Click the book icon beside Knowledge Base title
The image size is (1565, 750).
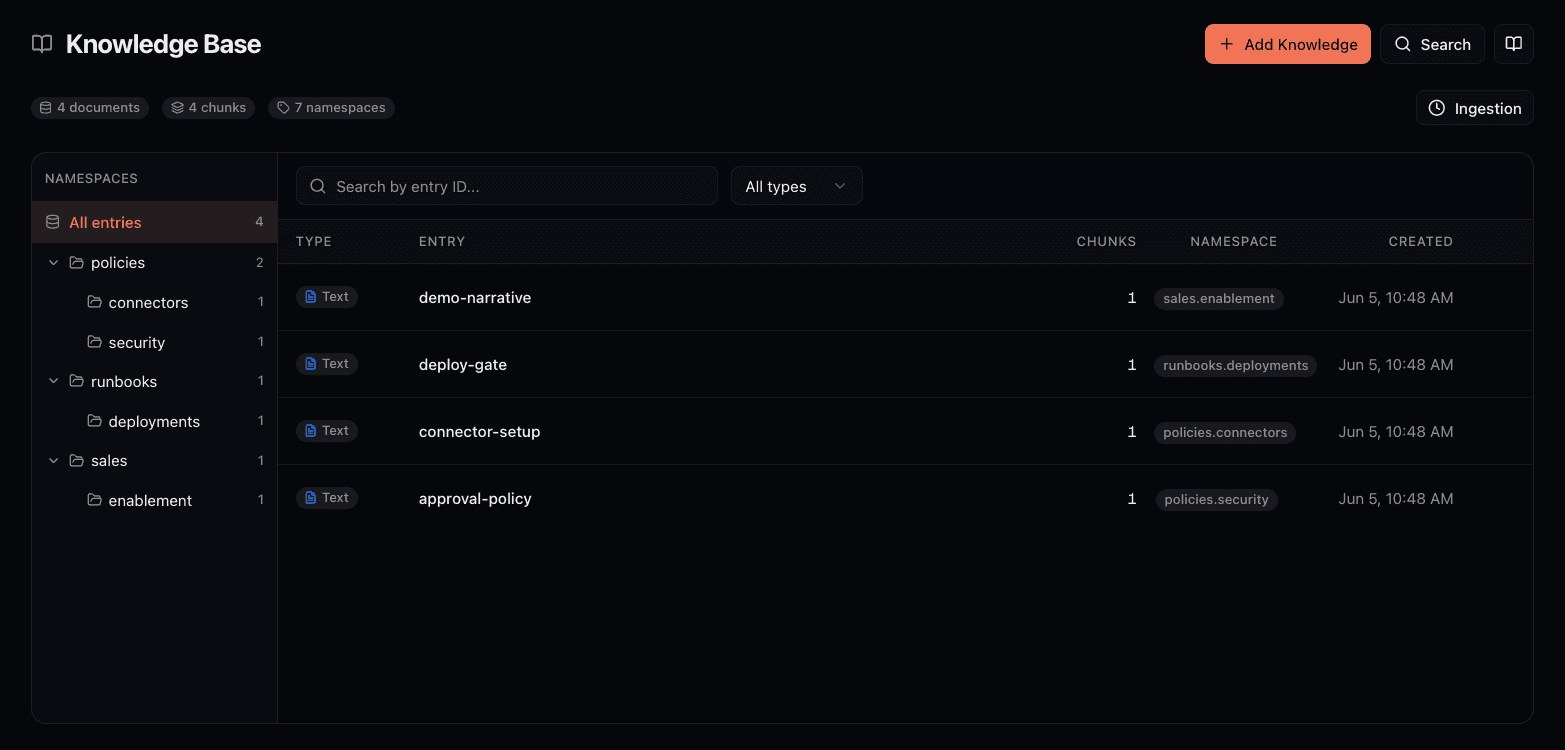[42, 44]
